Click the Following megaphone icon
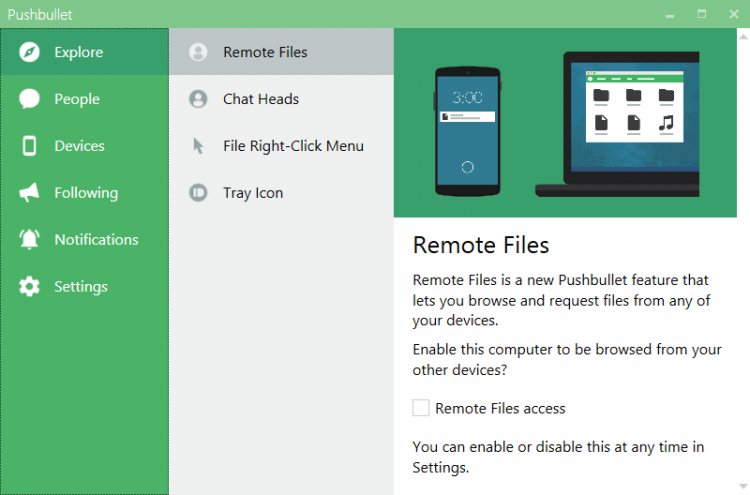750x495 pixels. (29, 193)
